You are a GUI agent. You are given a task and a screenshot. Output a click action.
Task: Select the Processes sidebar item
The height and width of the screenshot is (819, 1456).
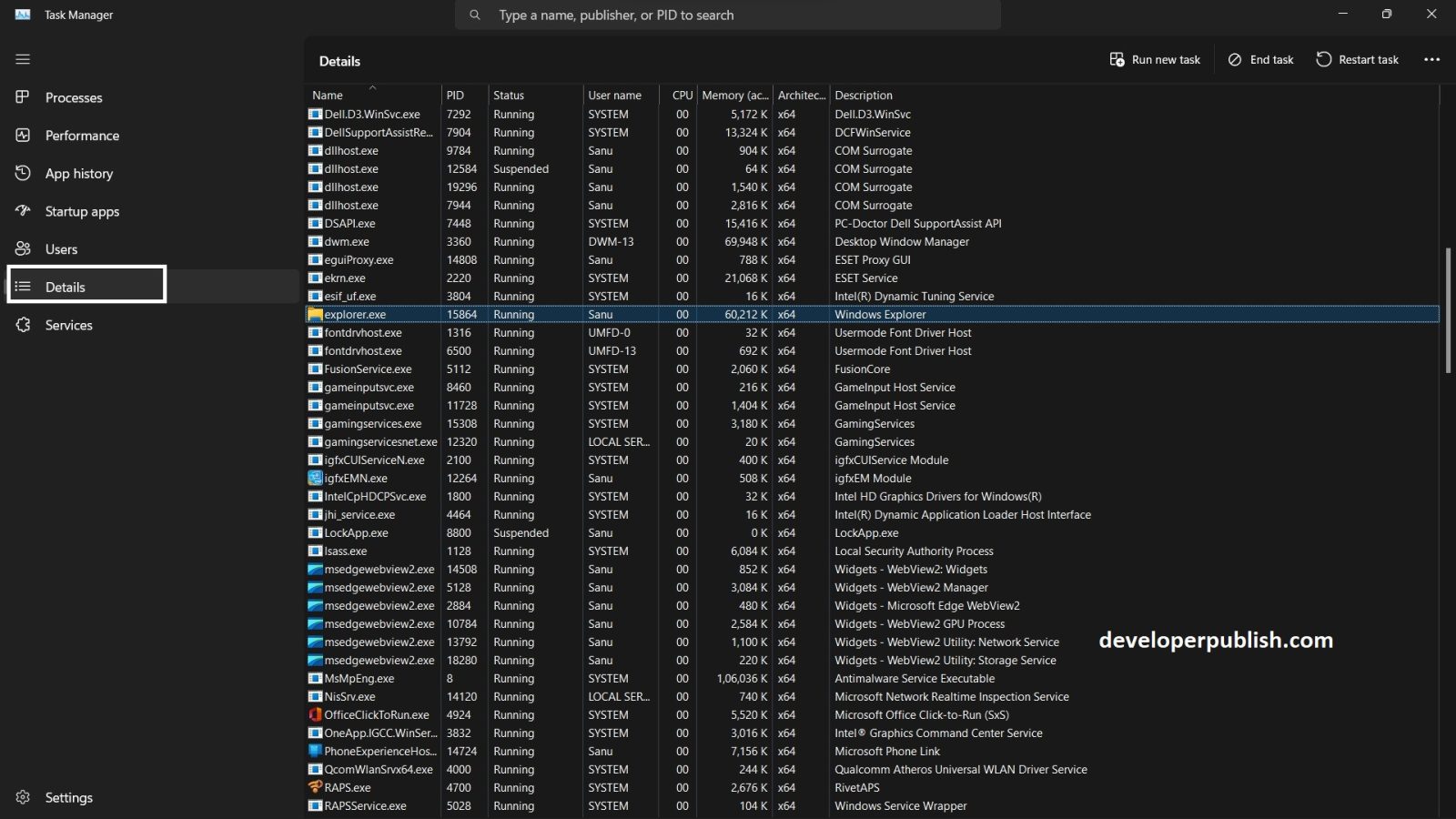pyautogui.click(x=74, y=97)
